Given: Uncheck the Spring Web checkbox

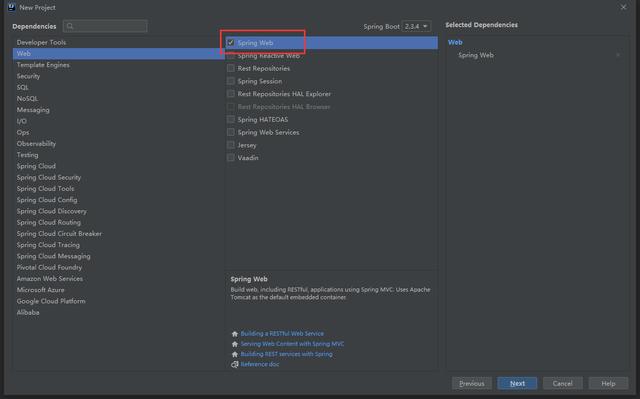Looking at the screenshot, I should (231, 42).
